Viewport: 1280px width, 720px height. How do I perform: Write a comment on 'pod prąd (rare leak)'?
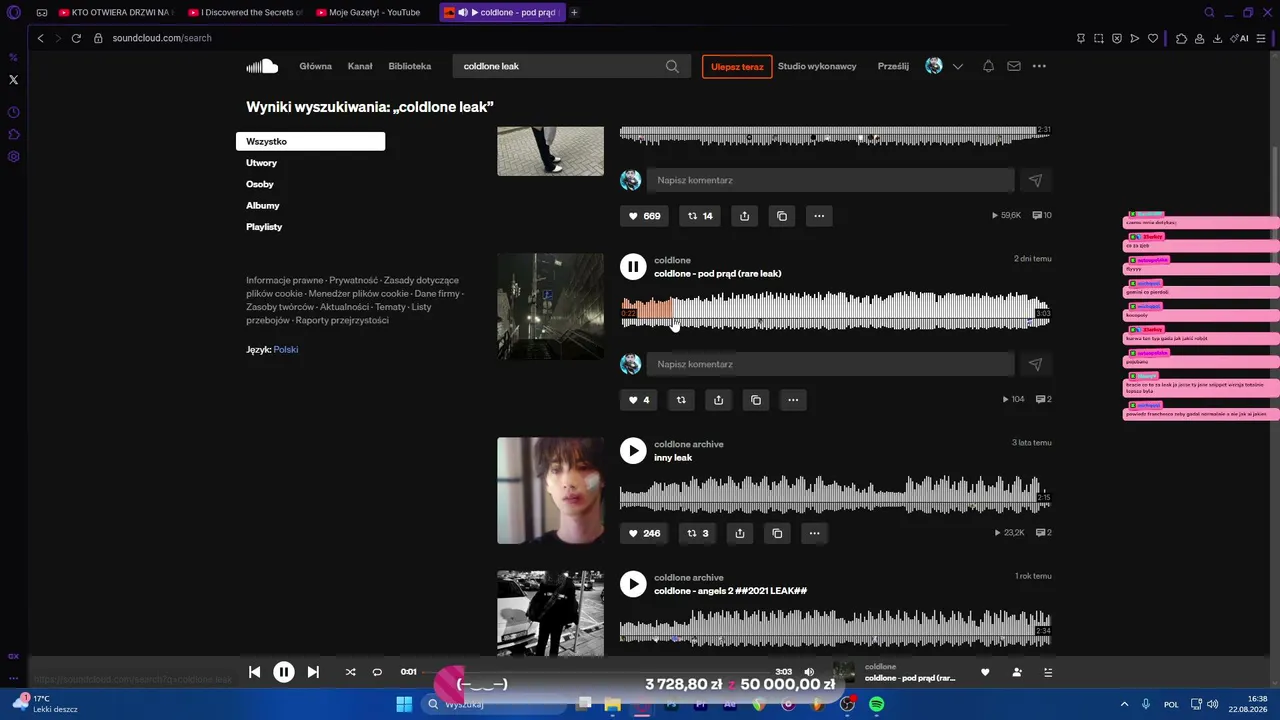(x=830, y=364)
